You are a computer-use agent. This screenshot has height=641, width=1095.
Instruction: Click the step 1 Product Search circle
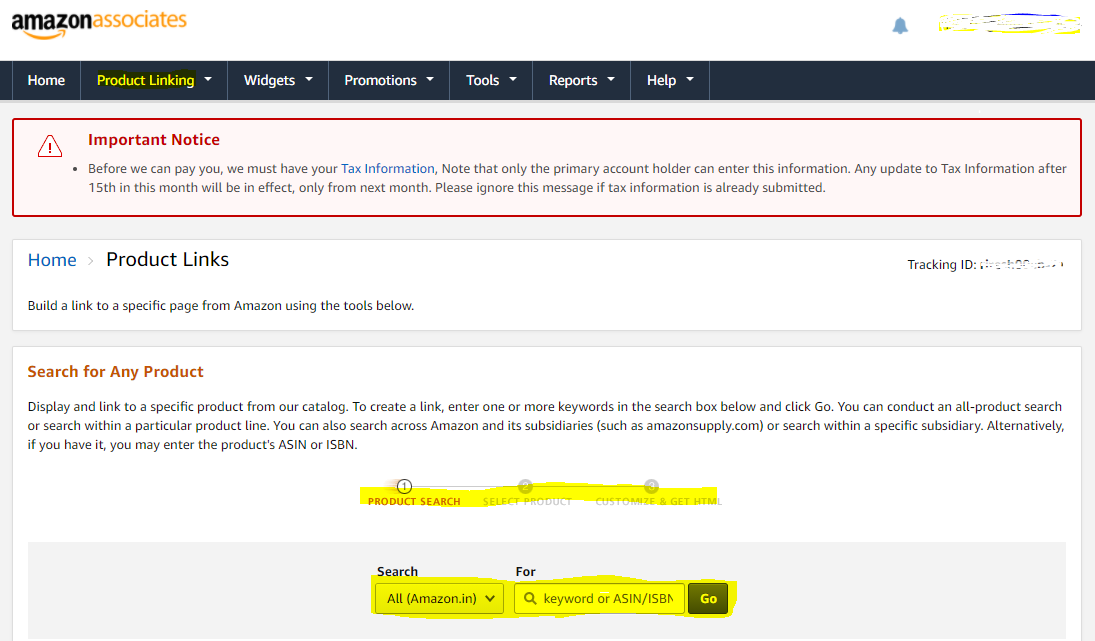(x=404, y=486)
